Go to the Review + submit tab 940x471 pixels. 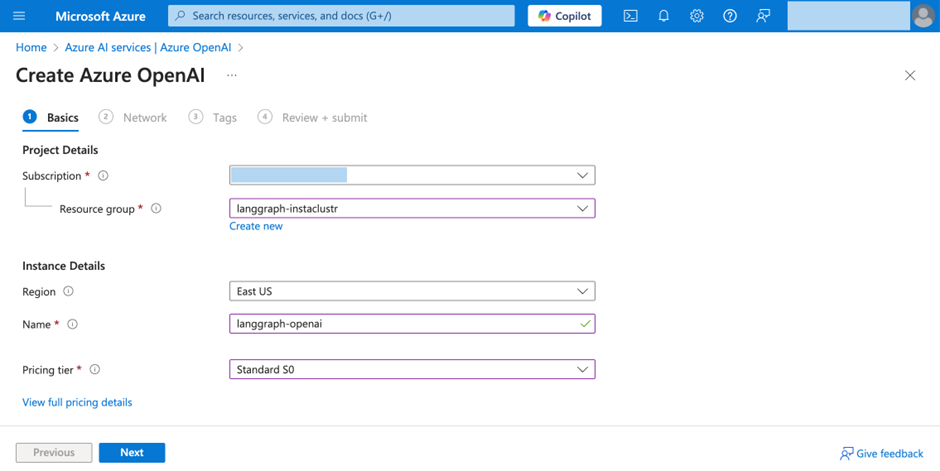tap(312, 117)
